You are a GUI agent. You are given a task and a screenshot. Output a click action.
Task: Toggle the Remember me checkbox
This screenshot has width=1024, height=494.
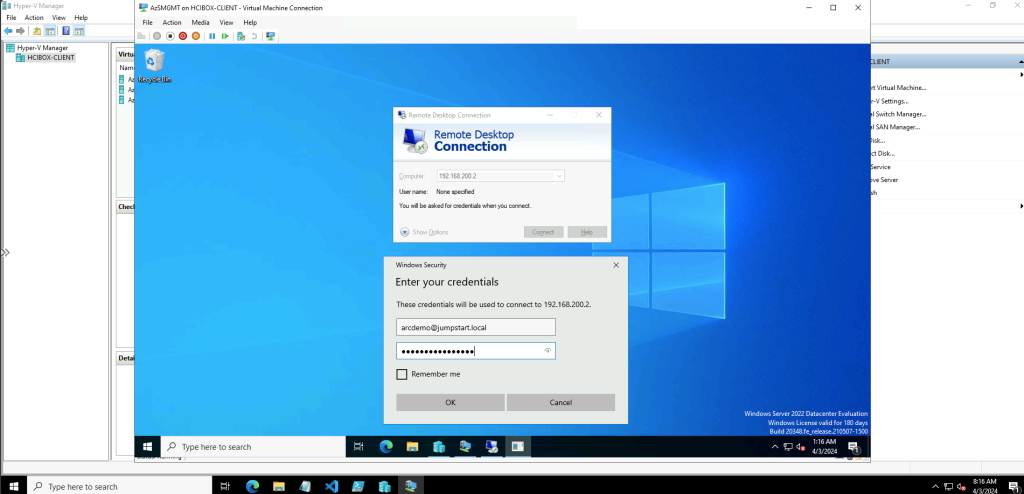click(x=402, y=374)
